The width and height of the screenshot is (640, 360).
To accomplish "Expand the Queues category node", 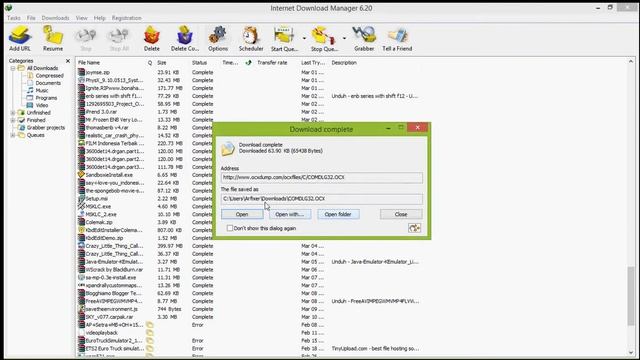I will click(x=13, y=135).
